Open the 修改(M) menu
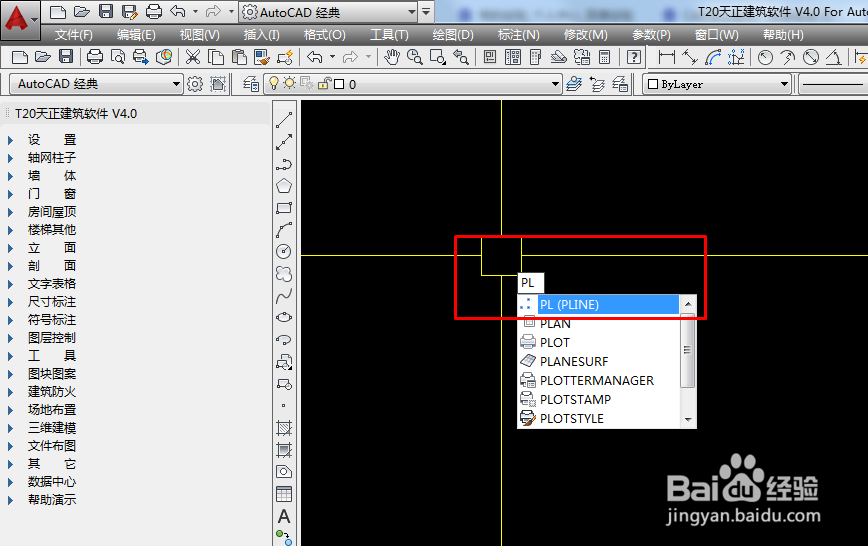The image size is (868, 546). pos(585,35)
